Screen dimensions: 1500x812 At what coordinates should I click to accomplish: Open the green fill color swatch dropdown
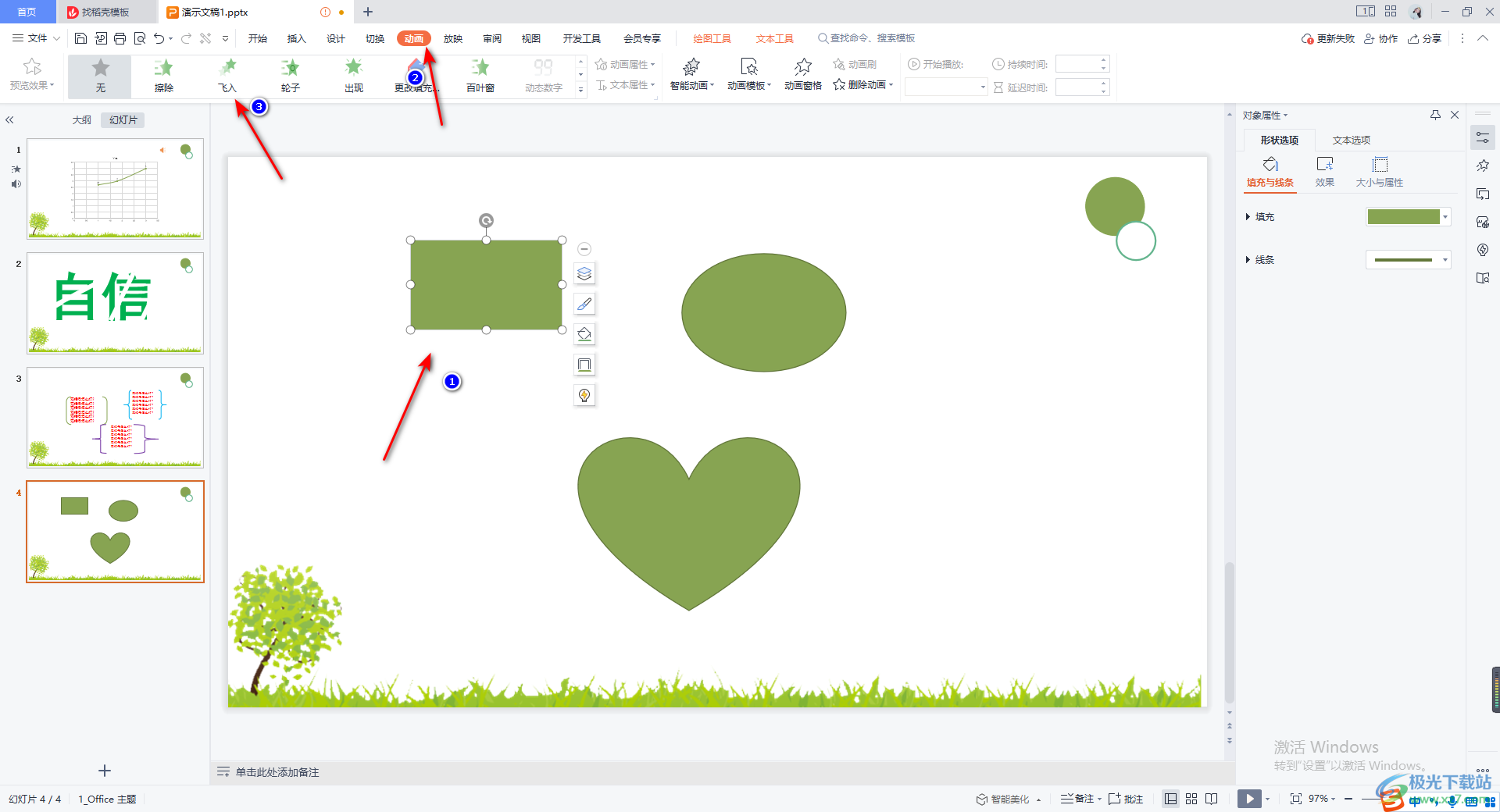1445,217
